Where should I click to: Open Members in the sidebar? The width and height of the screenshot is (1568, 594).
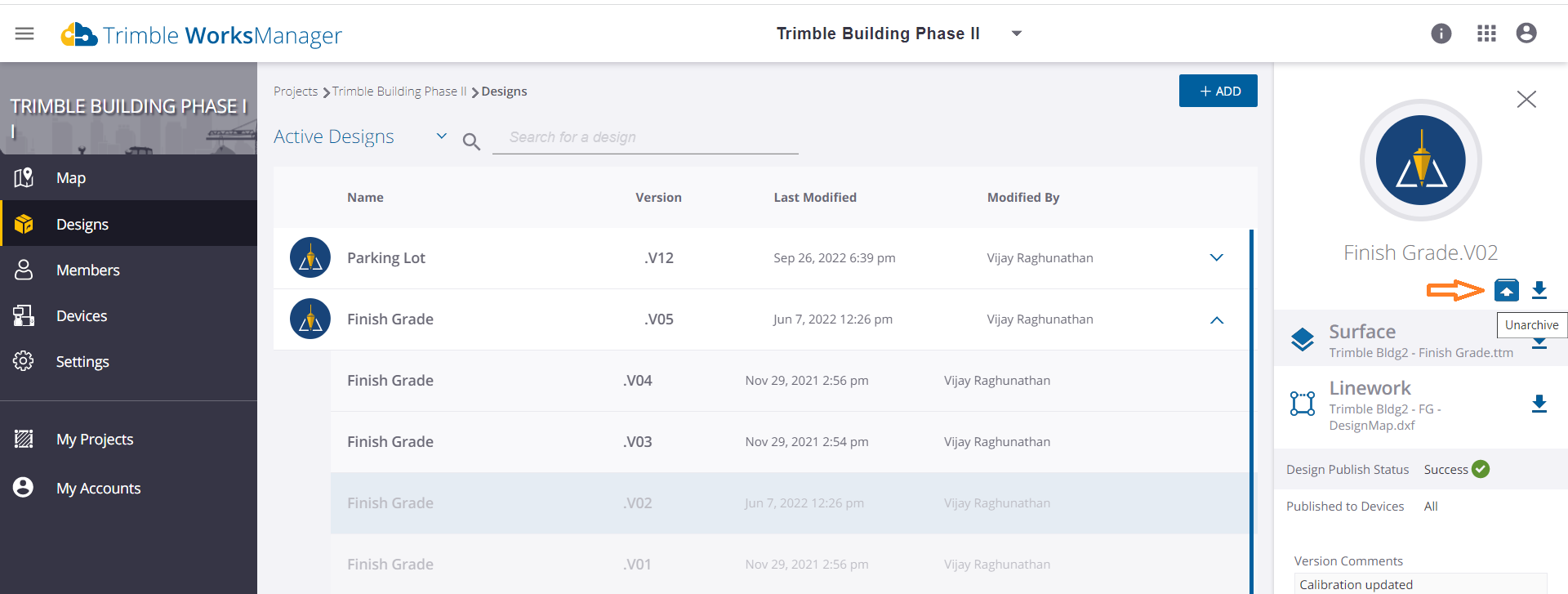87,270
